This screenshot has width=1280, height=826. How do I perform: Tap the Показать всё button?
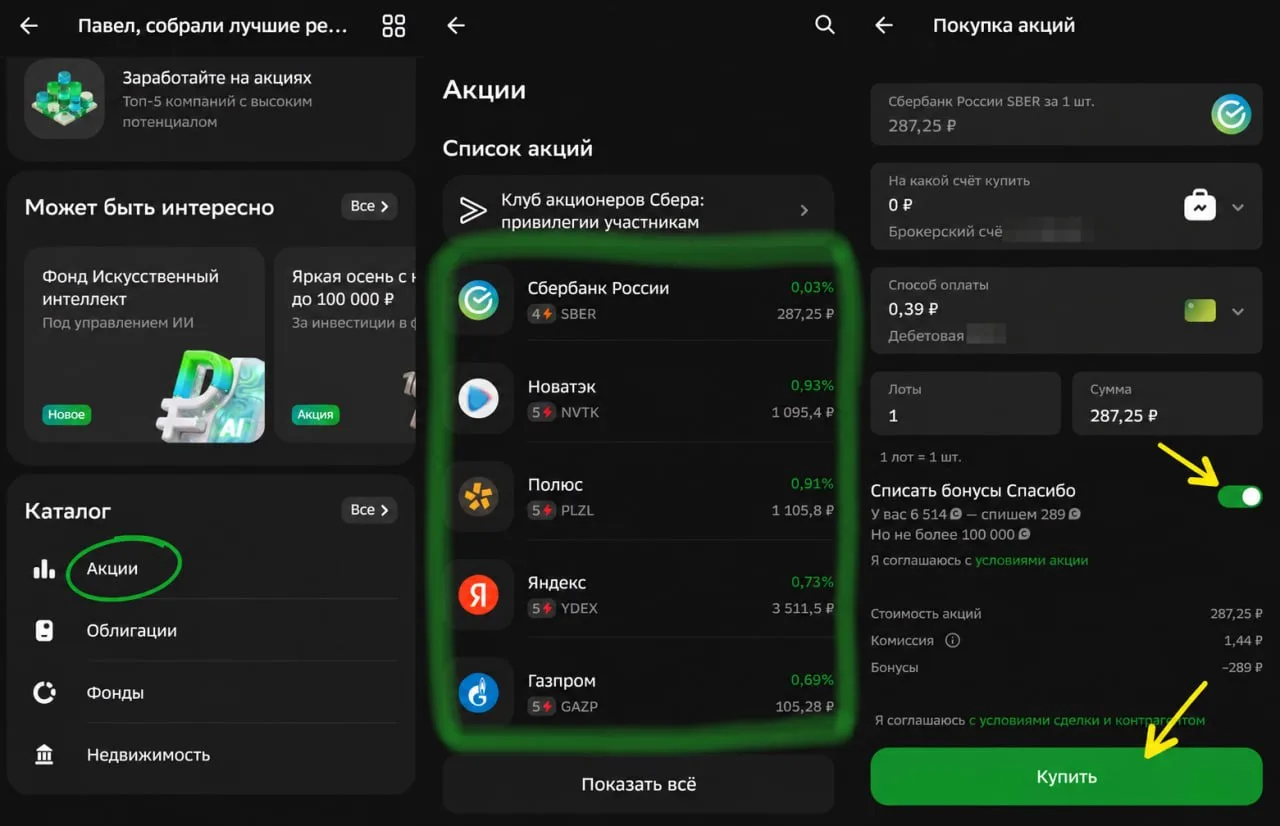[x=638, y=784]
